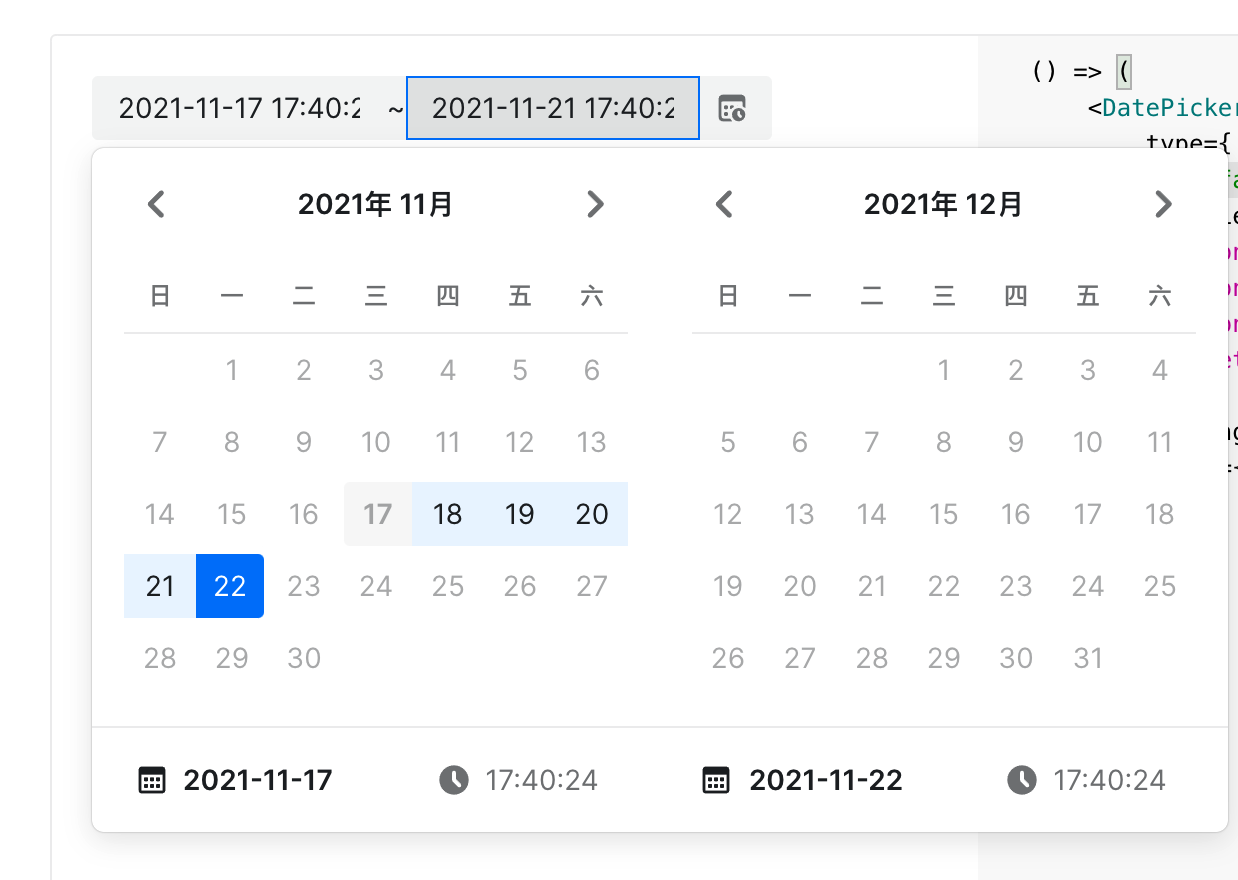Image resolution: width=1238 pixels, height=880 pixels.
Task: Click the previous-month arrow on the December panel
Action: click(723, 204)
